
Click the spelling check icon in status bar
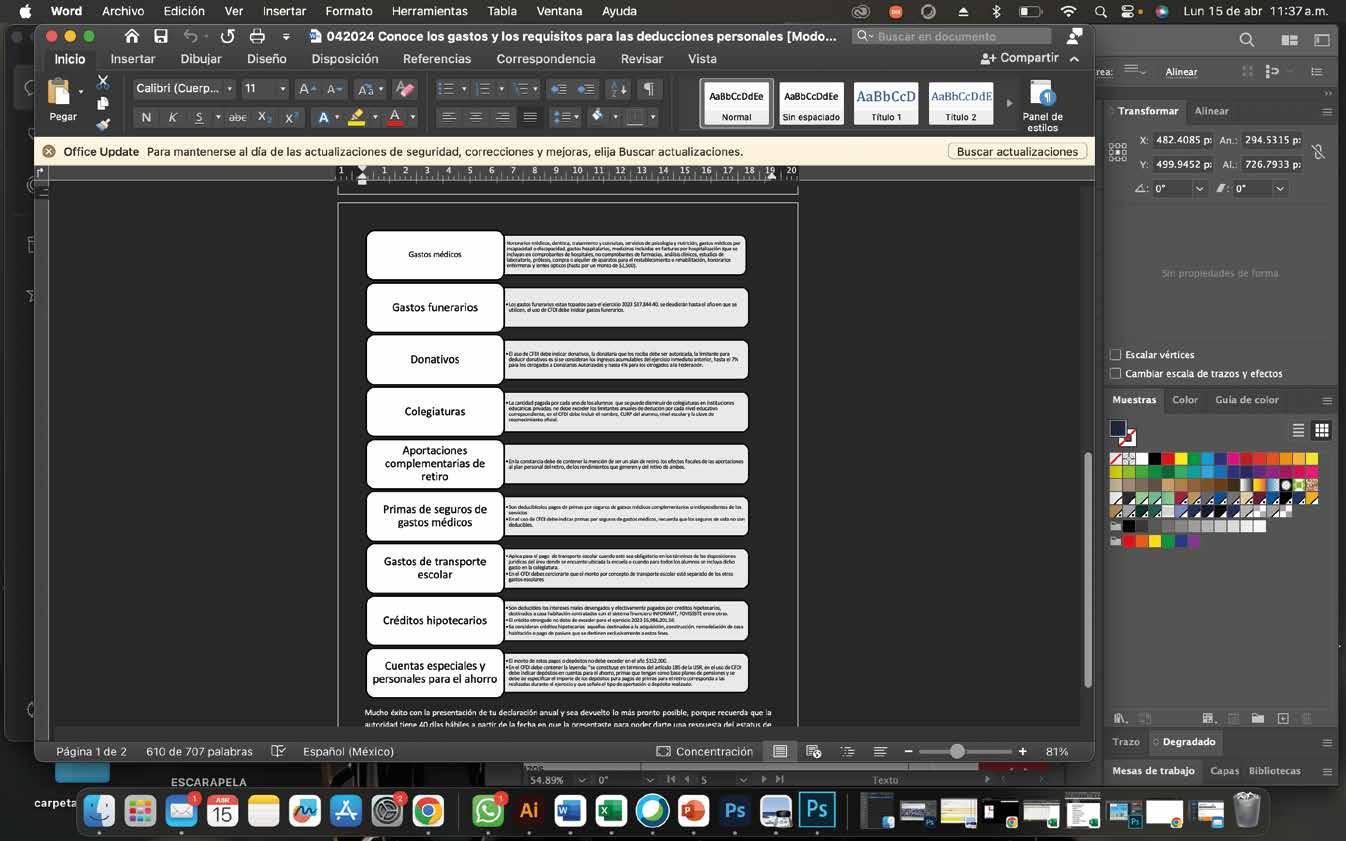click(x=279, y=751)
